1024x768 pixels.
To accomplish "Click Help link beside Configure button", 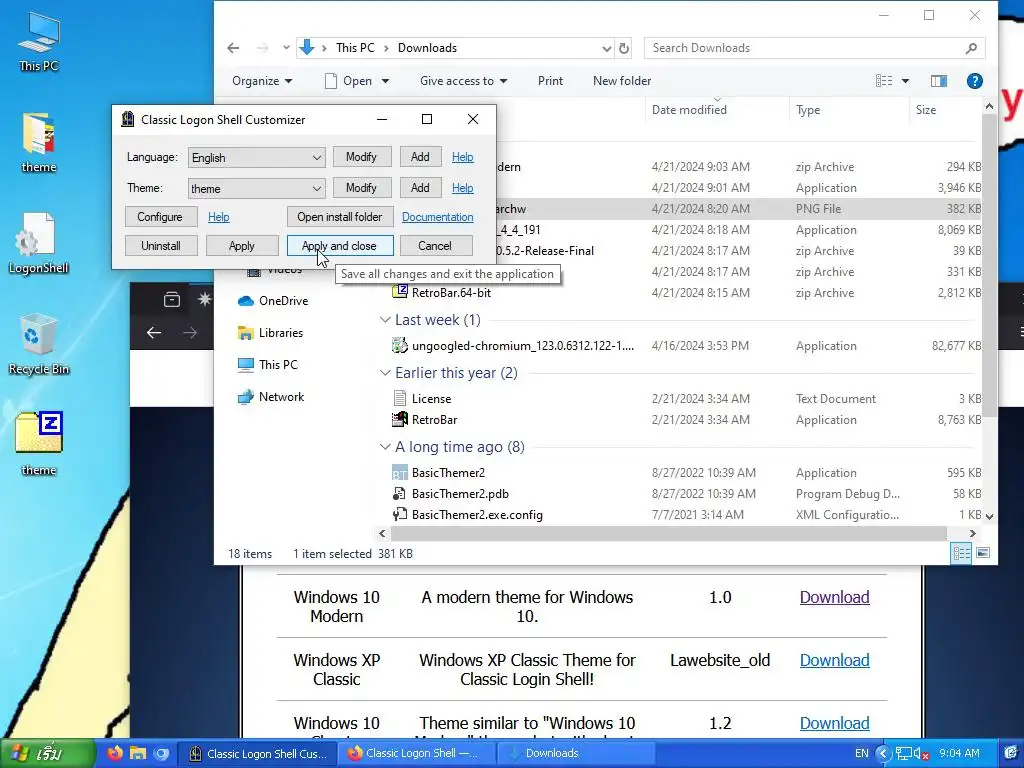I will coord(218,217).
